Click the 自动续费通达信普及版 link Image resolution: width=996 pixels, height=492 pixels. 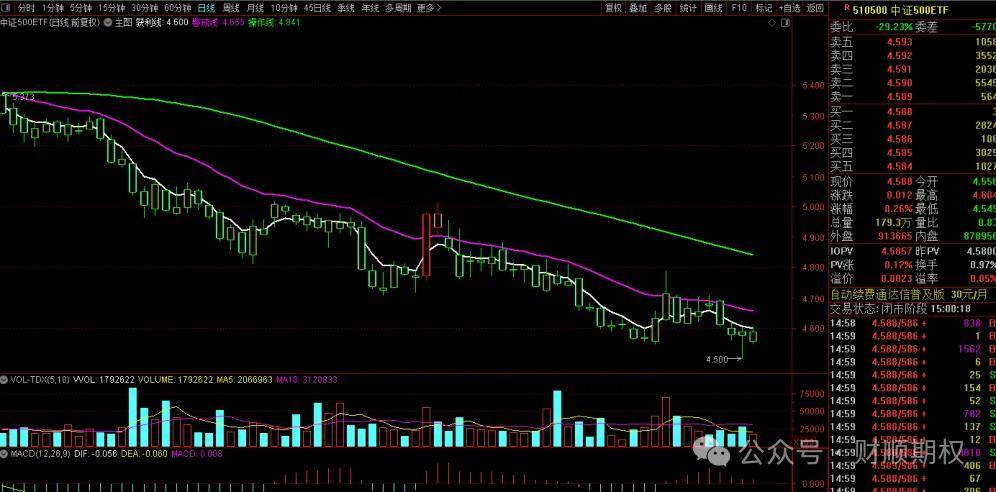click(x=885, y=295)
